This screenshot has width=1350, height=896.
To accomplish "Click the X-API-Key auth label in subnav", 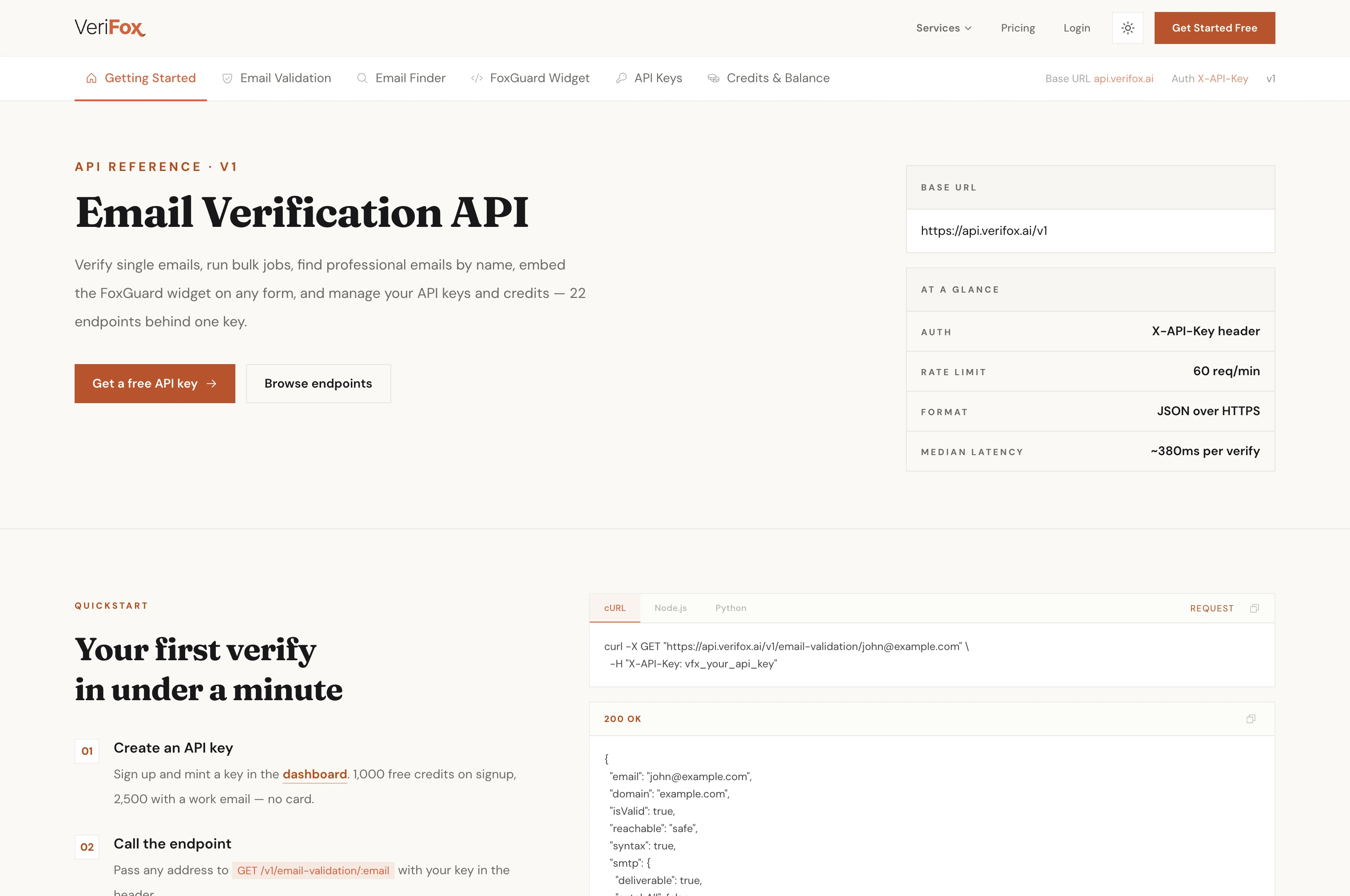I will coord(1223,79).
